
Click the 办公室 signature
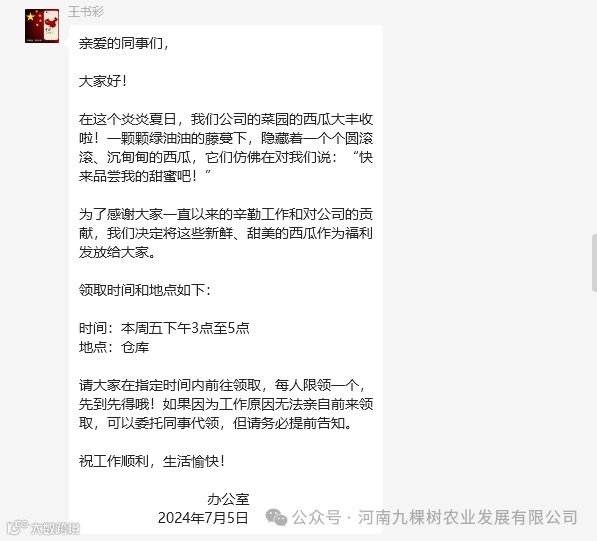(228, 499)
